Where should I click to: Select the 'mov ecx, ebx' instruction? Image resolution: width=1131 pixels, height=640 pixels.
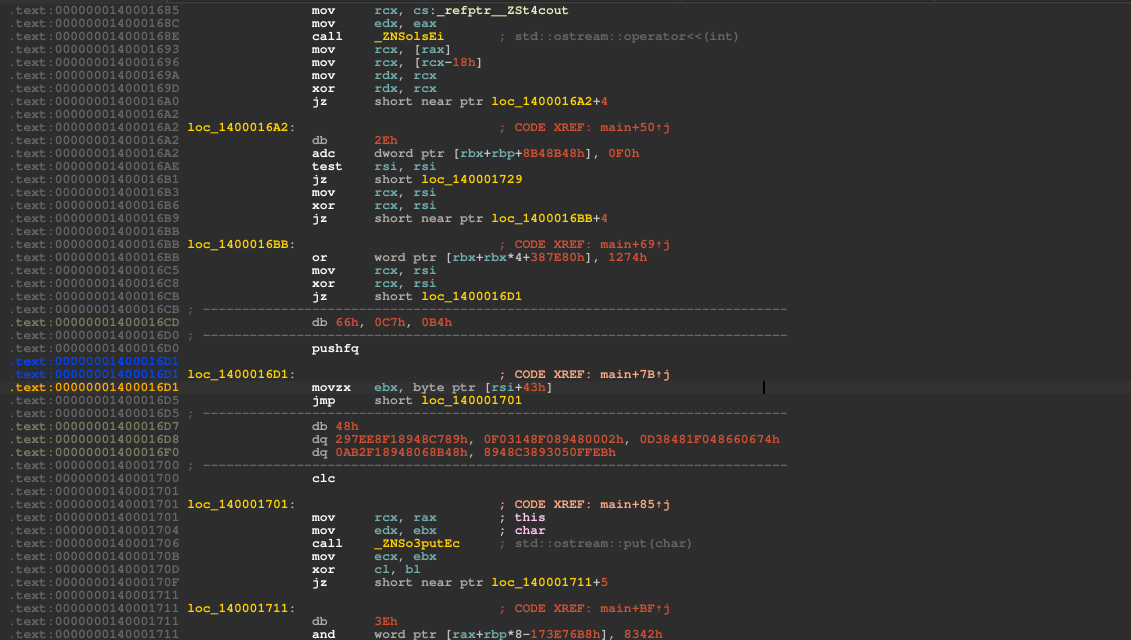coord(374,556)
